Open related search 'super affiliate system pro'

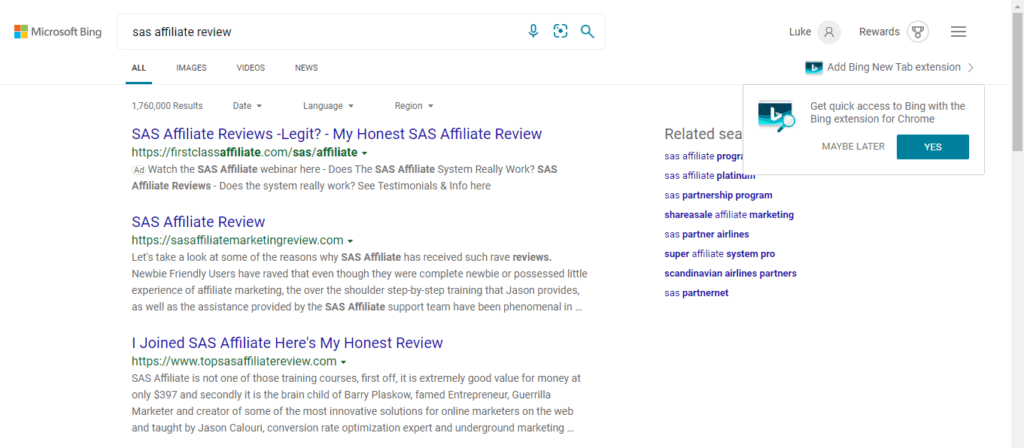tap(720, 254)
